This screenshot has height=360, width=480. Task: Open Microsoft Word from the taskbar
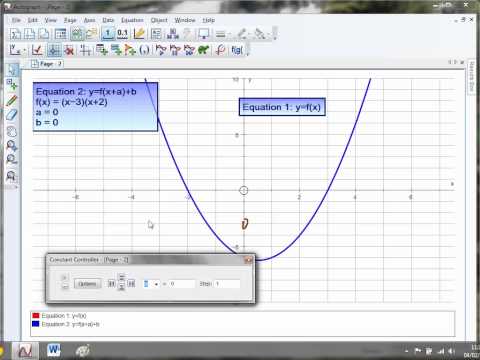(54, 350)
